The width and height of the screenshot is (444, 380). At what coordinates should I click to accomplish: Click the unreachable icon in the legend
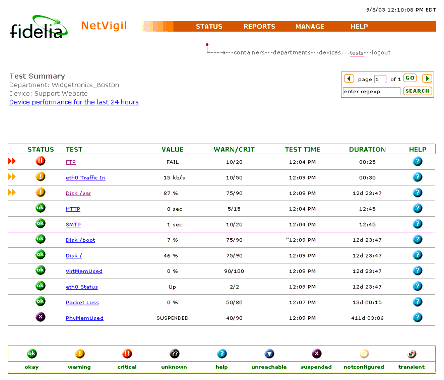pos(269,354)
